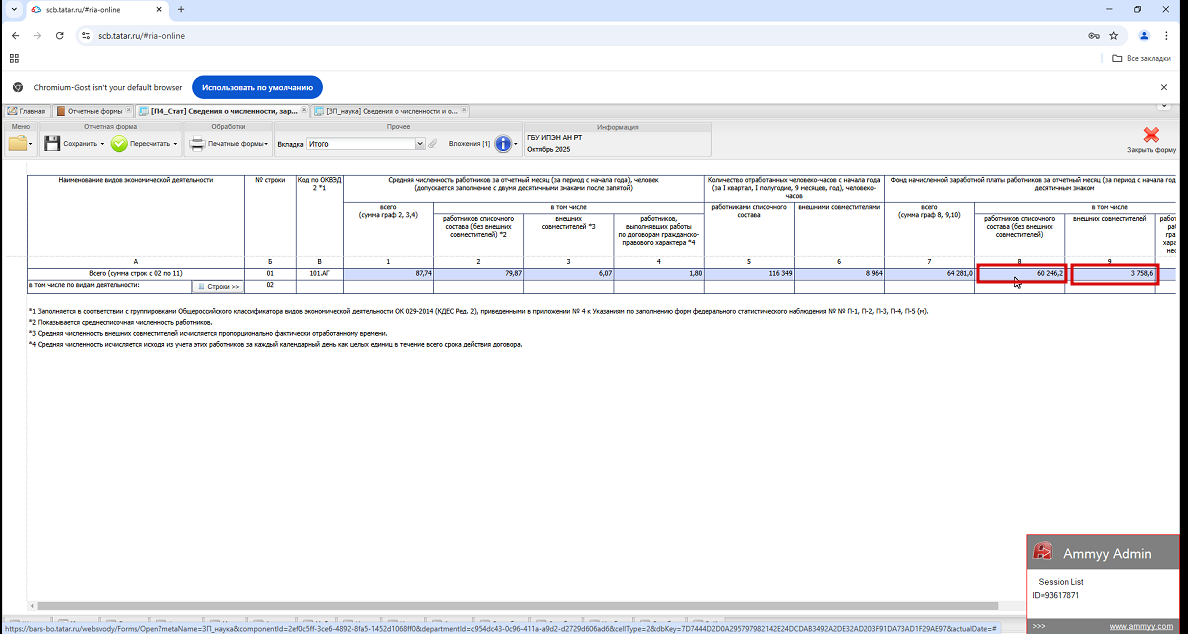Select the cell with value 64 281,0
The width and height of the screenshot is (1188, 634).
pyautogui.click(x=930, y=273)
